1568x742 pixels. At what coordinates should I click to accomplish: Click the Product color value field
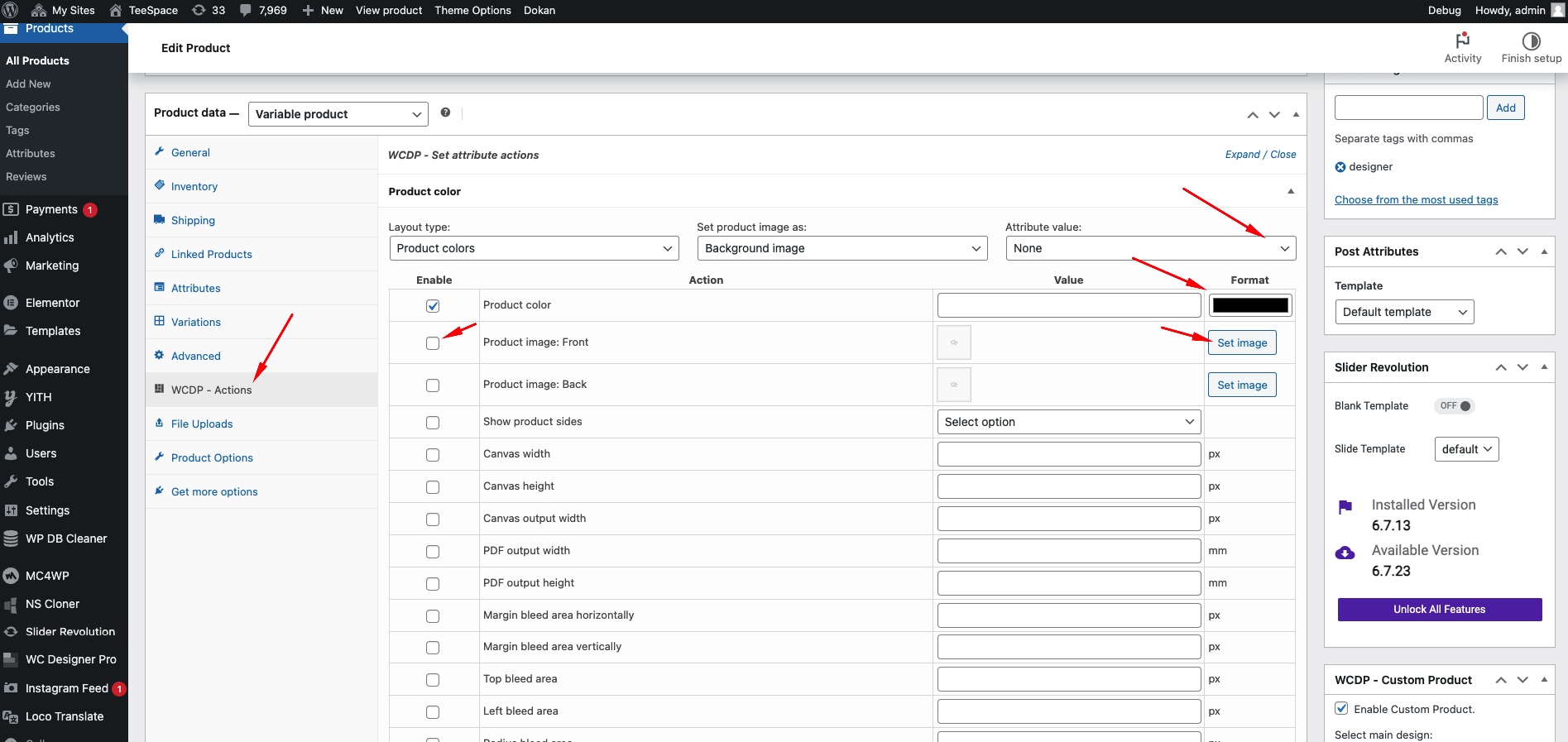pos(1069,305)
